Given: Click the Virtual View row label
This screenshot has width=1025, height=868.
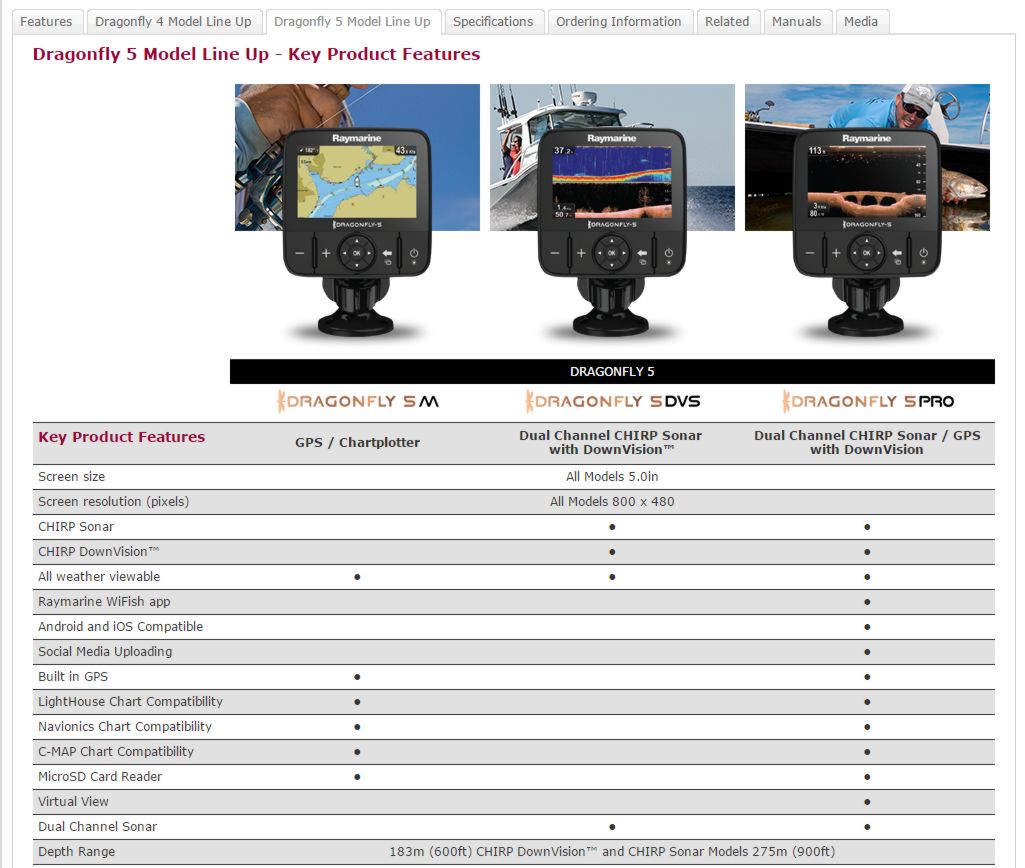Looking at the screenshot, I should coord(73,801).
